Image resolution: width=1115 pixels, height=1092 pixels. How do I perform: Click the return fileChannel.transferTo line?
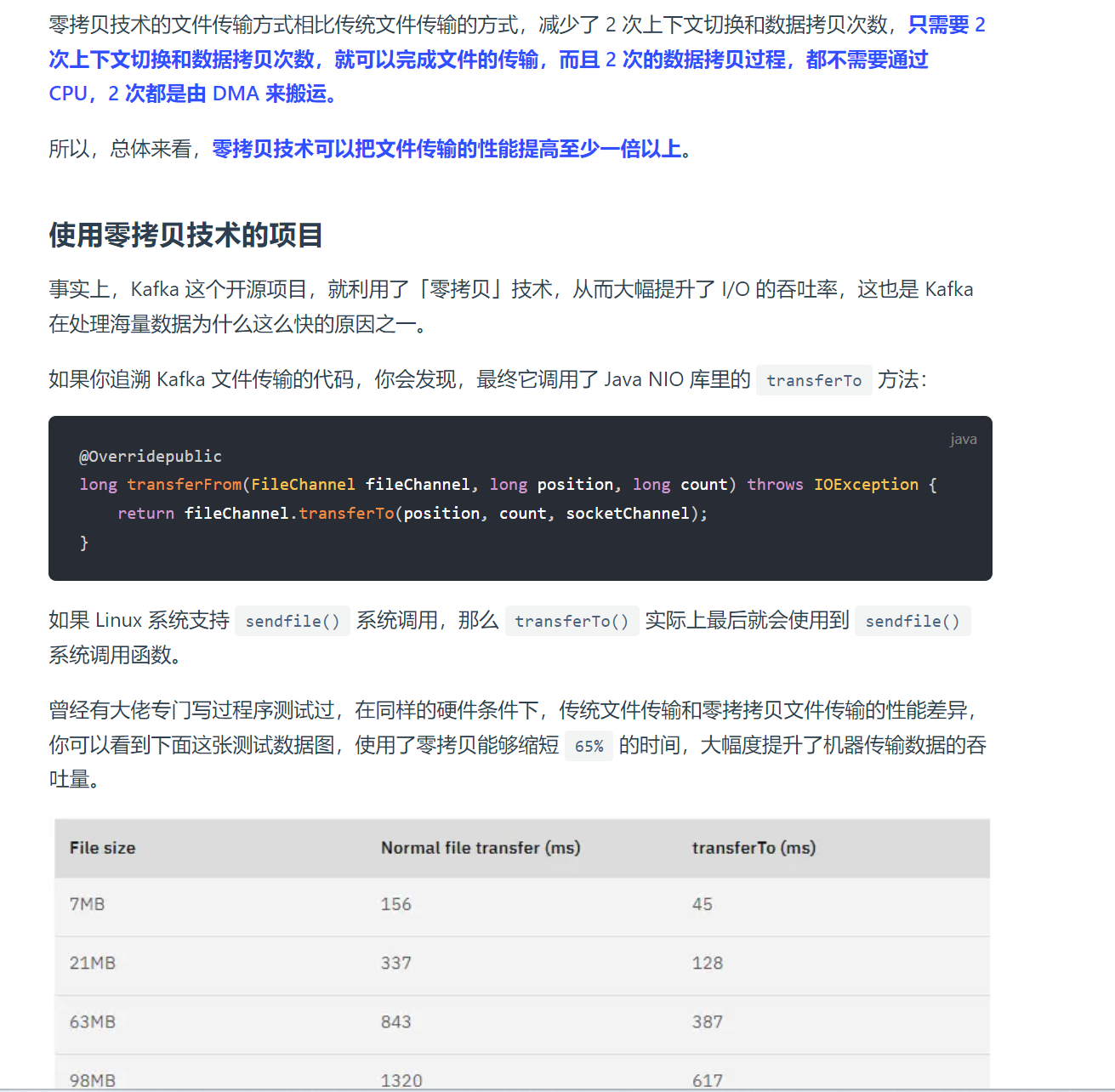tap(412, 514)
